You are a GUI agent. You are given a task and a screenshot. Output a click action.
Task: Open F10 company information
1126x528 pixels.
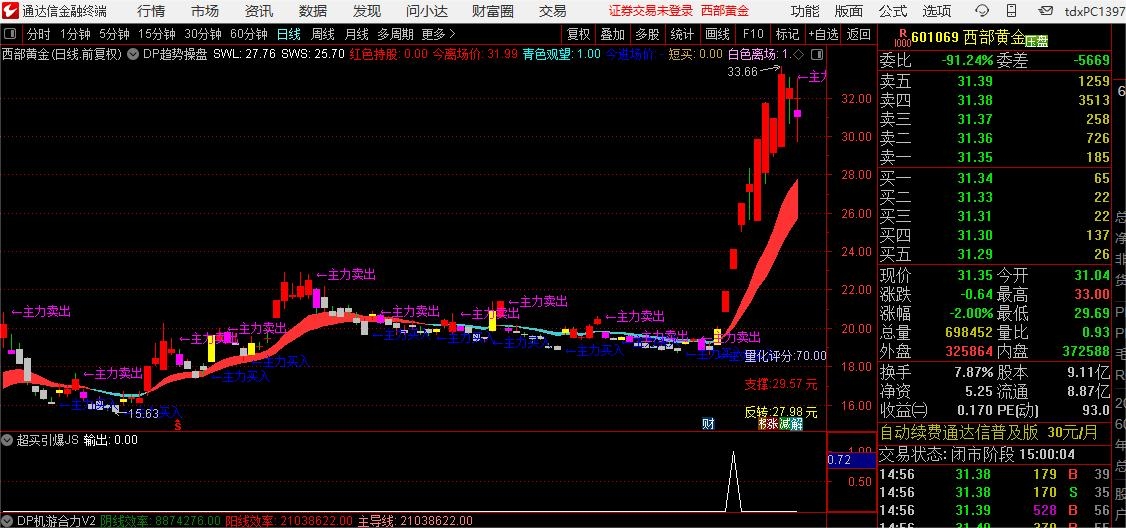coord(753,34)
